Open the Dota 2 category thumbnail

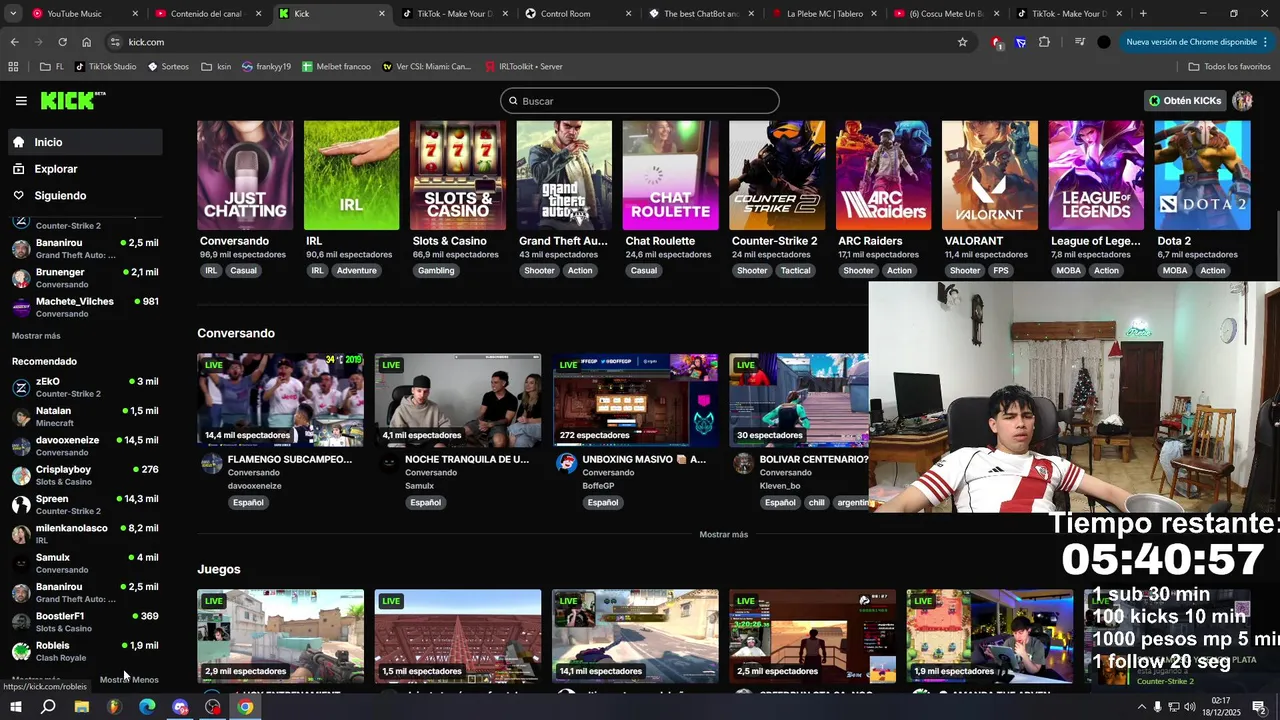pos(1203,176)
